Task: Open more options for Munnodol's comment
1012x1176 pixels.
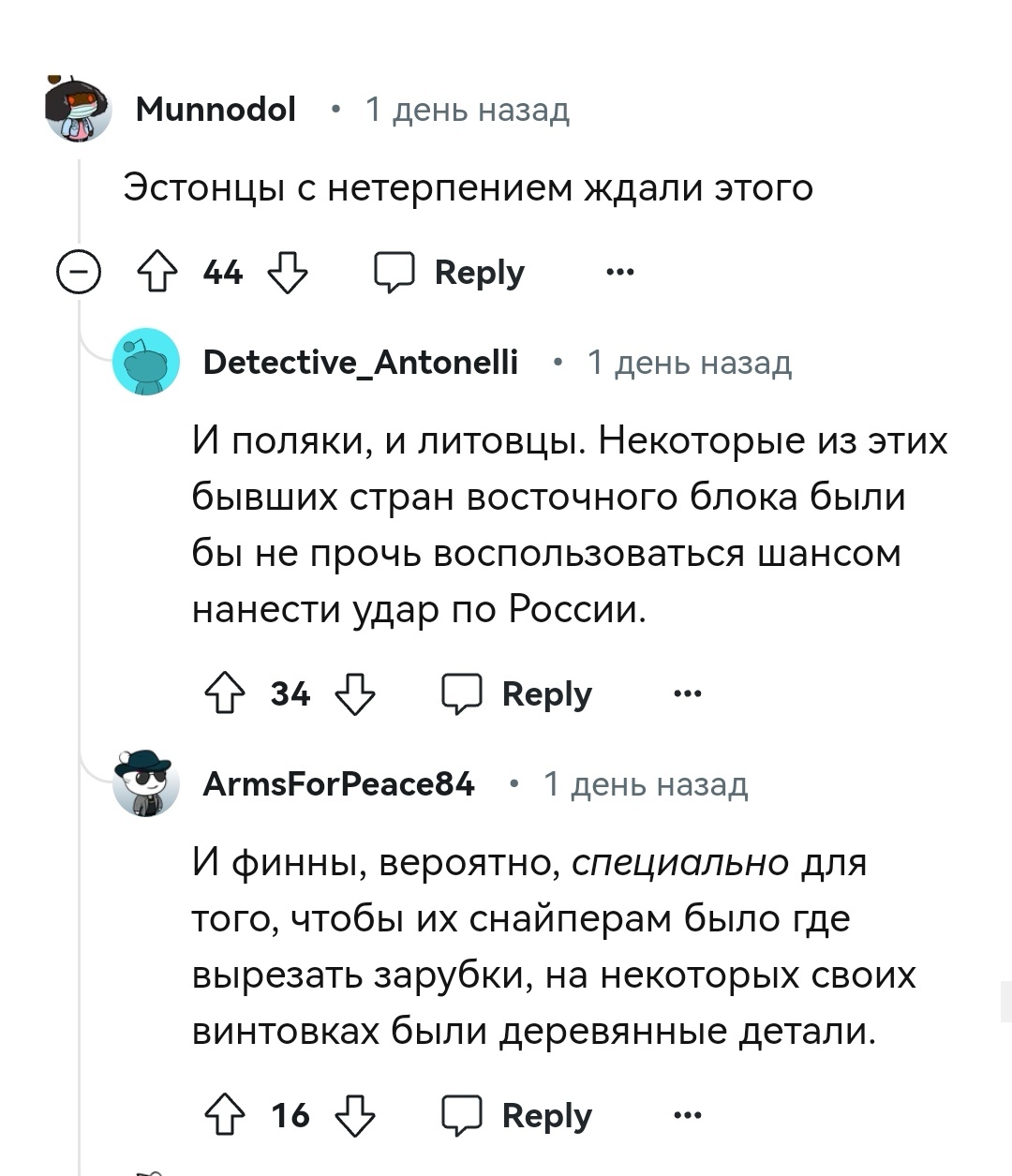Action: coord(619,273)
